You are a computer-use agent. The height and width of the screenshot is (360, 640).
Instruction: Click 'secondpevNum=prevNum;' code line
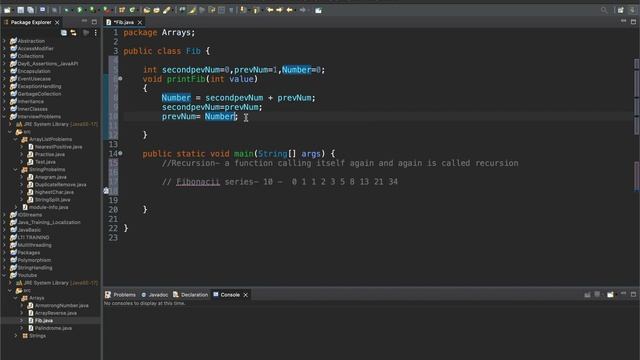(212, 107)
